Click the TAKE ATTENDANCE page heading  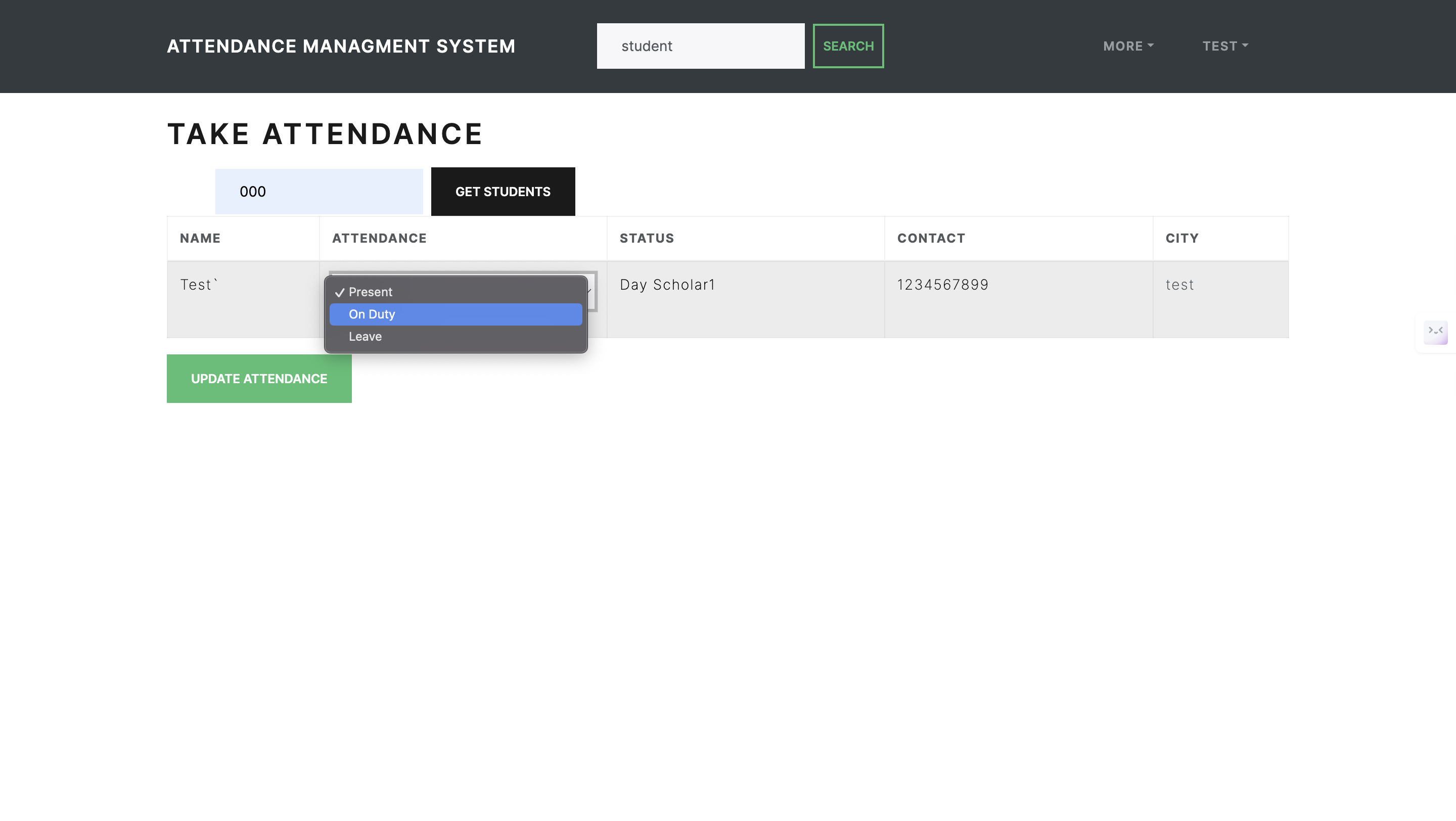coord(325,133)
